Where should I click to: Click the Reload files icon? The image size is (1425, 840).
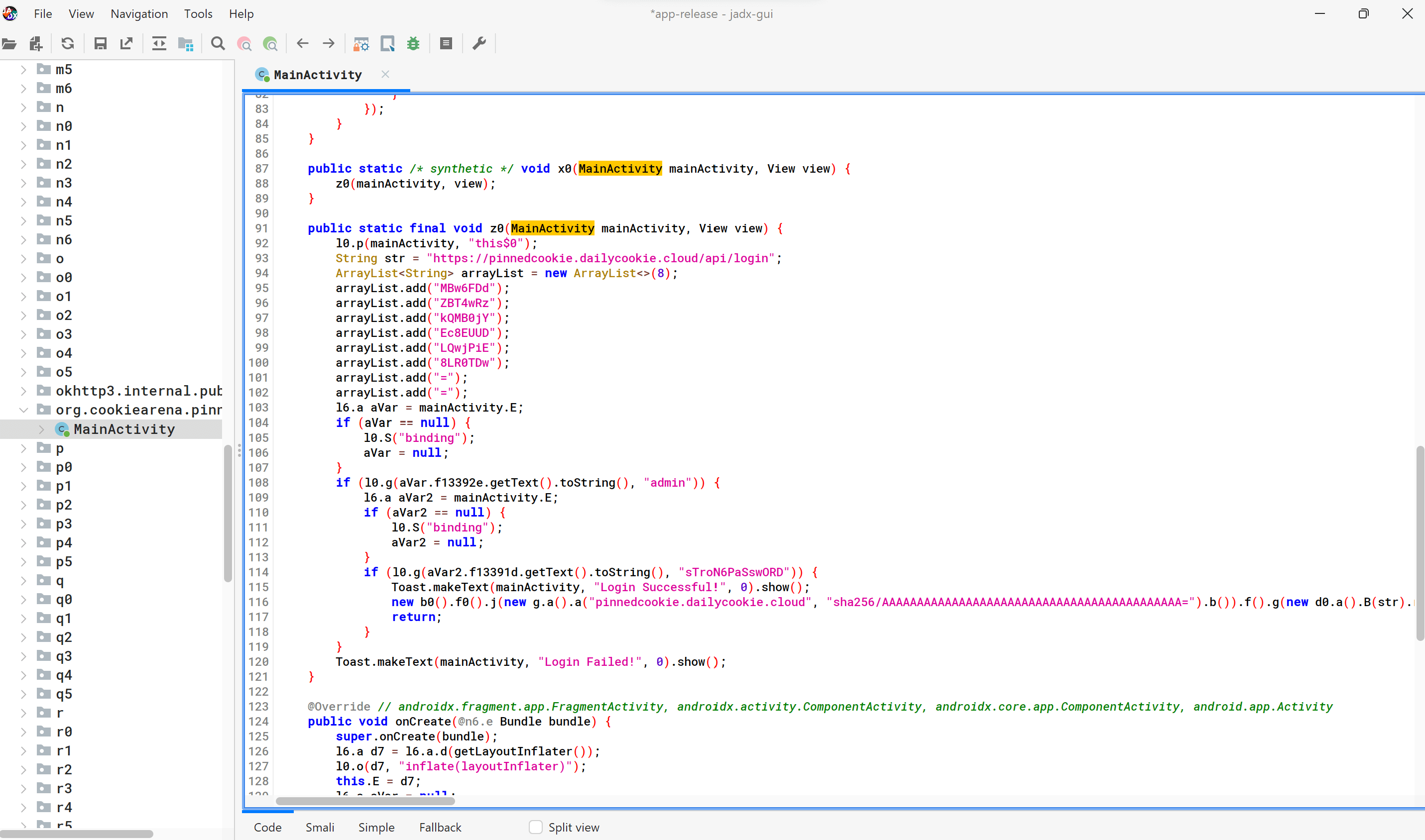click(x=68, y=44)
